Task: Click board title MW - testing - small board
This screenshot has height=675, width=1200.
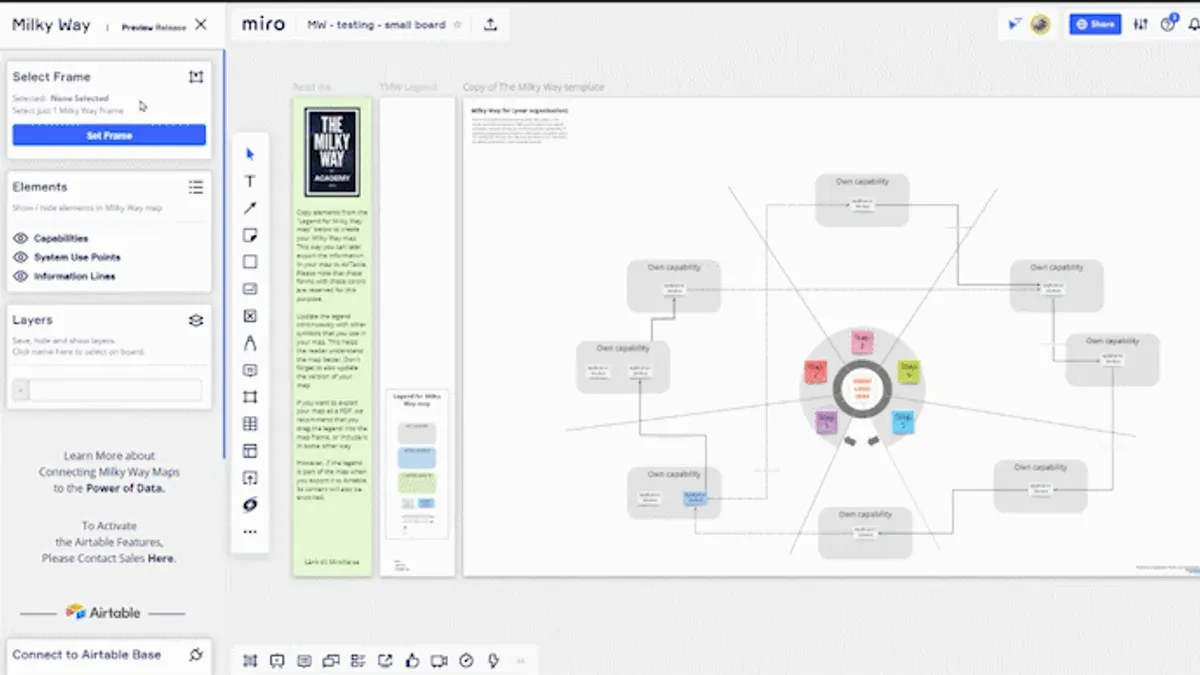Action: pos(377,25)
